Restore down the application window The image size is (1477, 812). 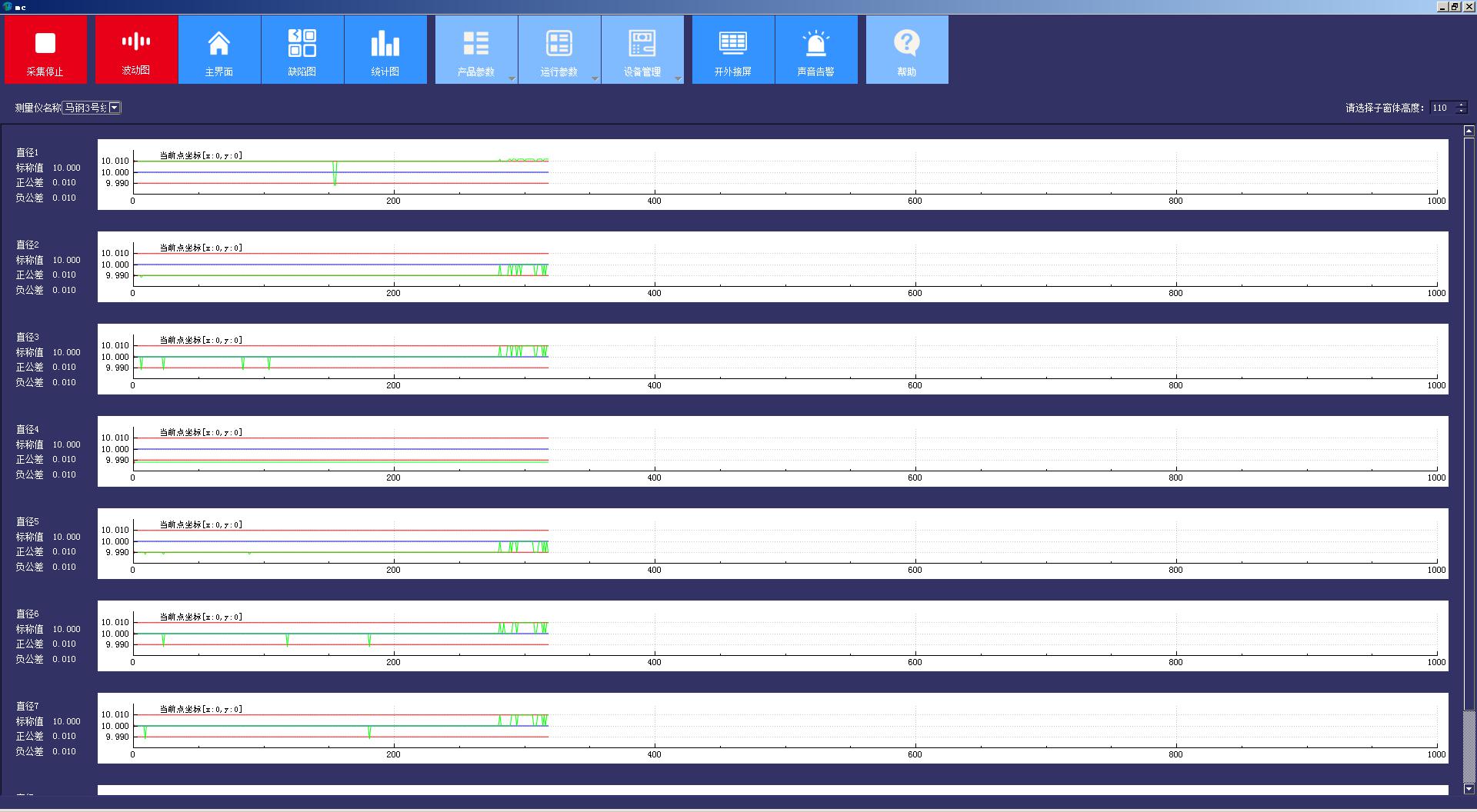[x=1455, y=7]
